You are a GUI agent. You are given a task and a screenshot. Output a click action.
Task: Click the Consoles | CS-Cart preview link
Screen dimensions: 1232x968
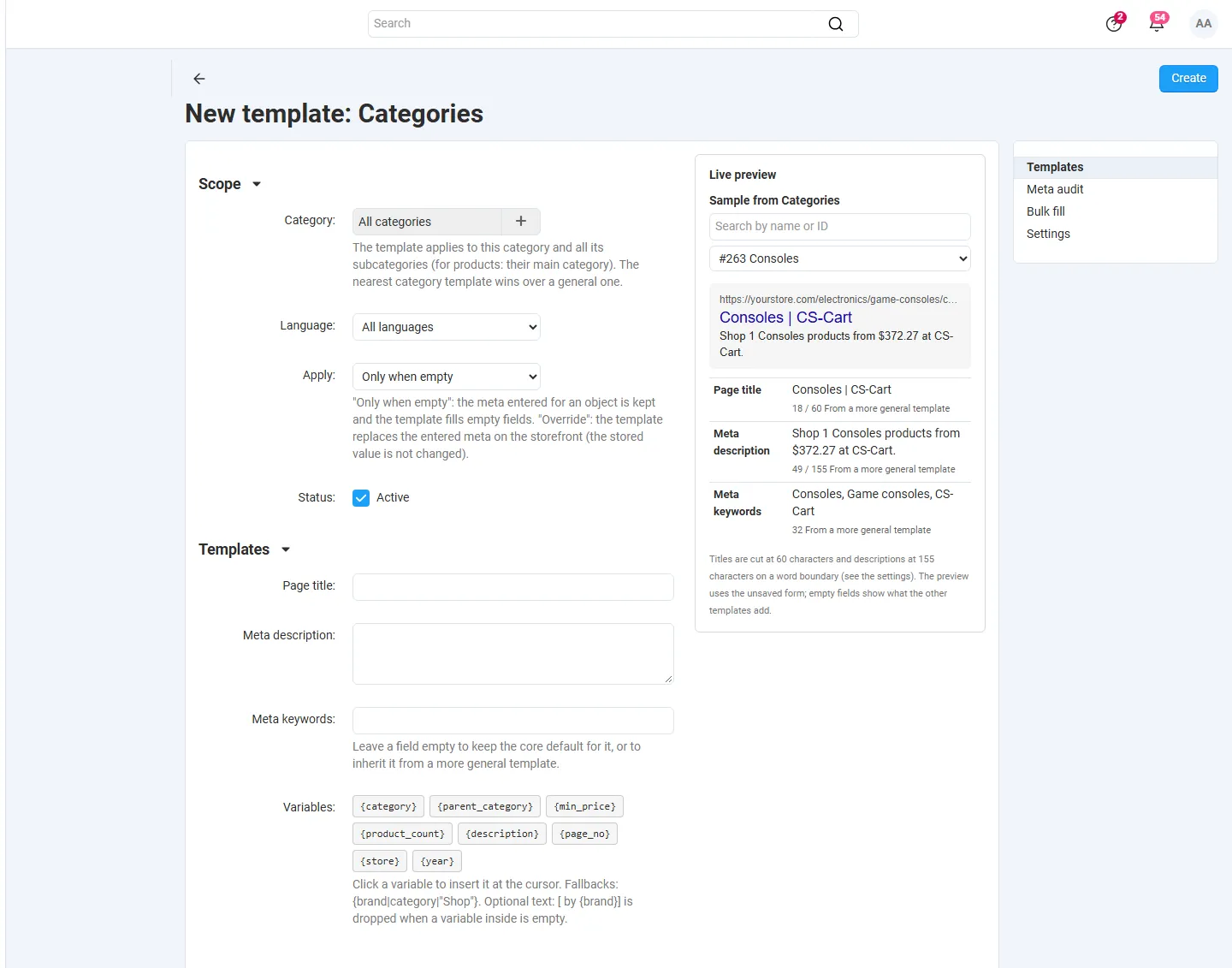(x=785, y=318)
